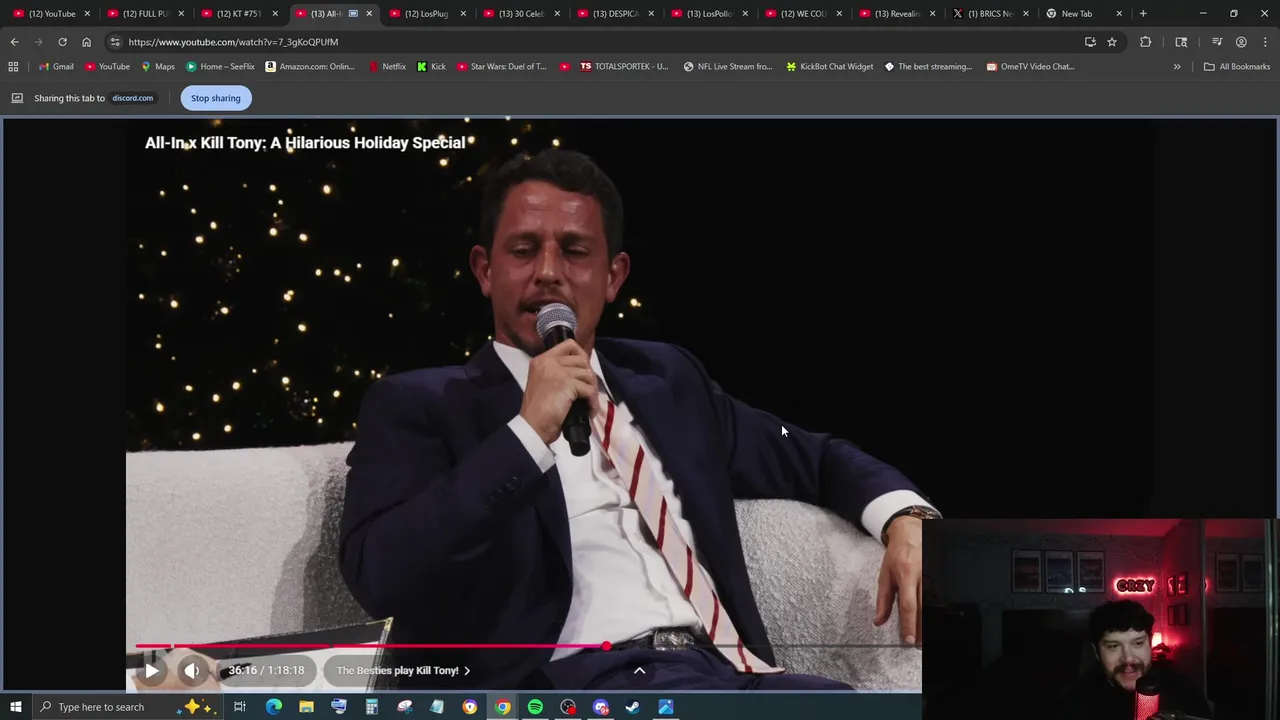Open the Netflix bookmark
1280x720 pixels.
387,67
